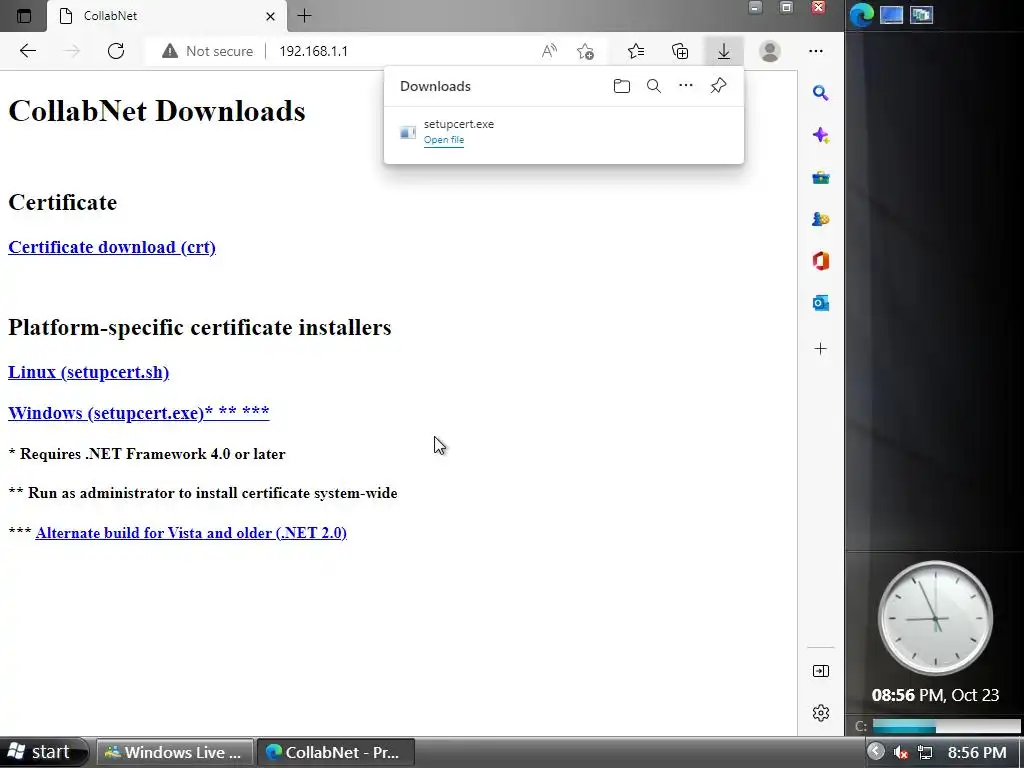Open Games icon in sidebar

[821, 219]
